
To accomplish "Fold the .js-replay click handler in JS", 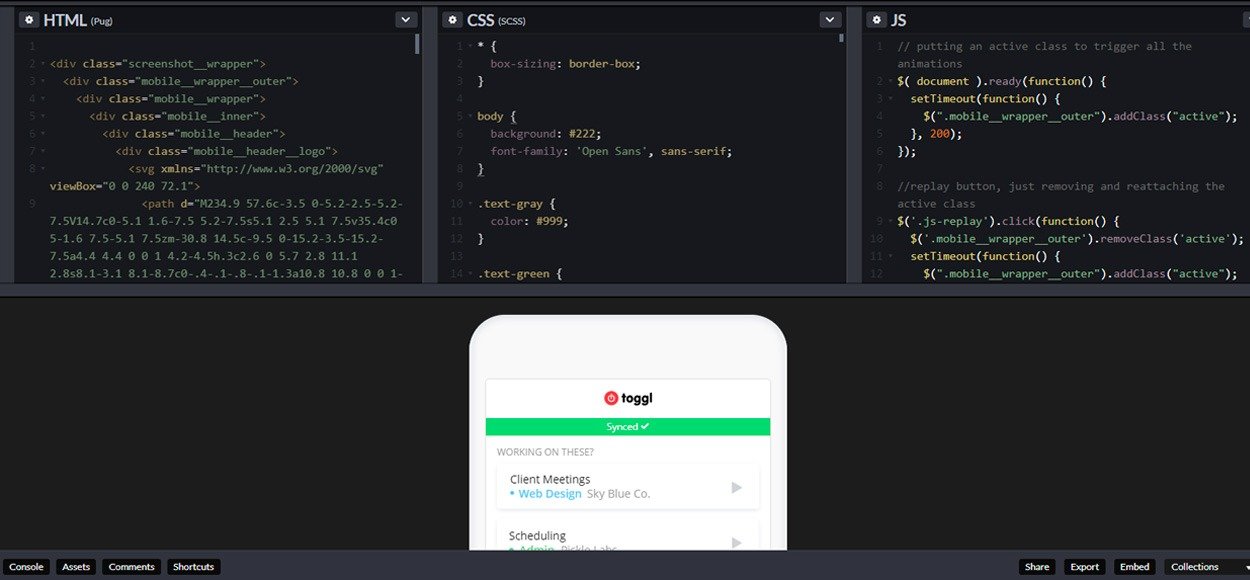I will point(889,221).
